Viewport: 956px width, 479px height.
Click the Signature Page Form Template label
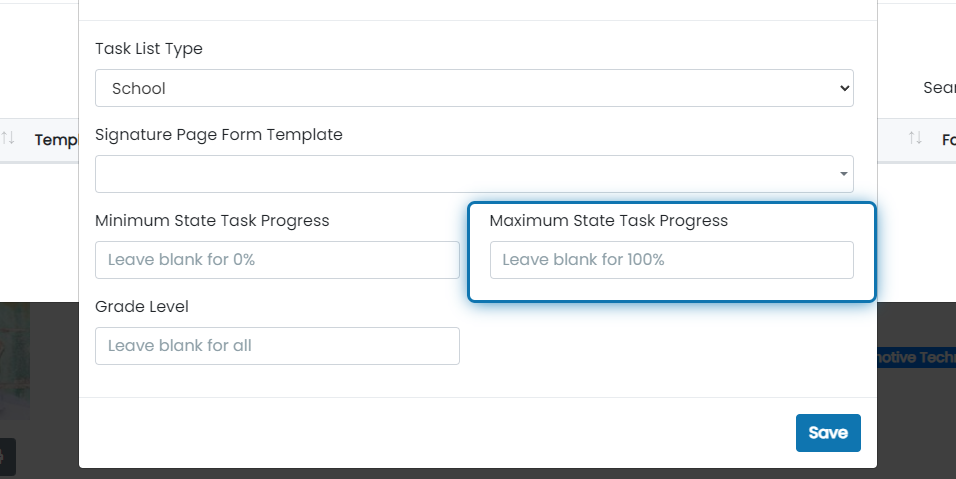219,135
